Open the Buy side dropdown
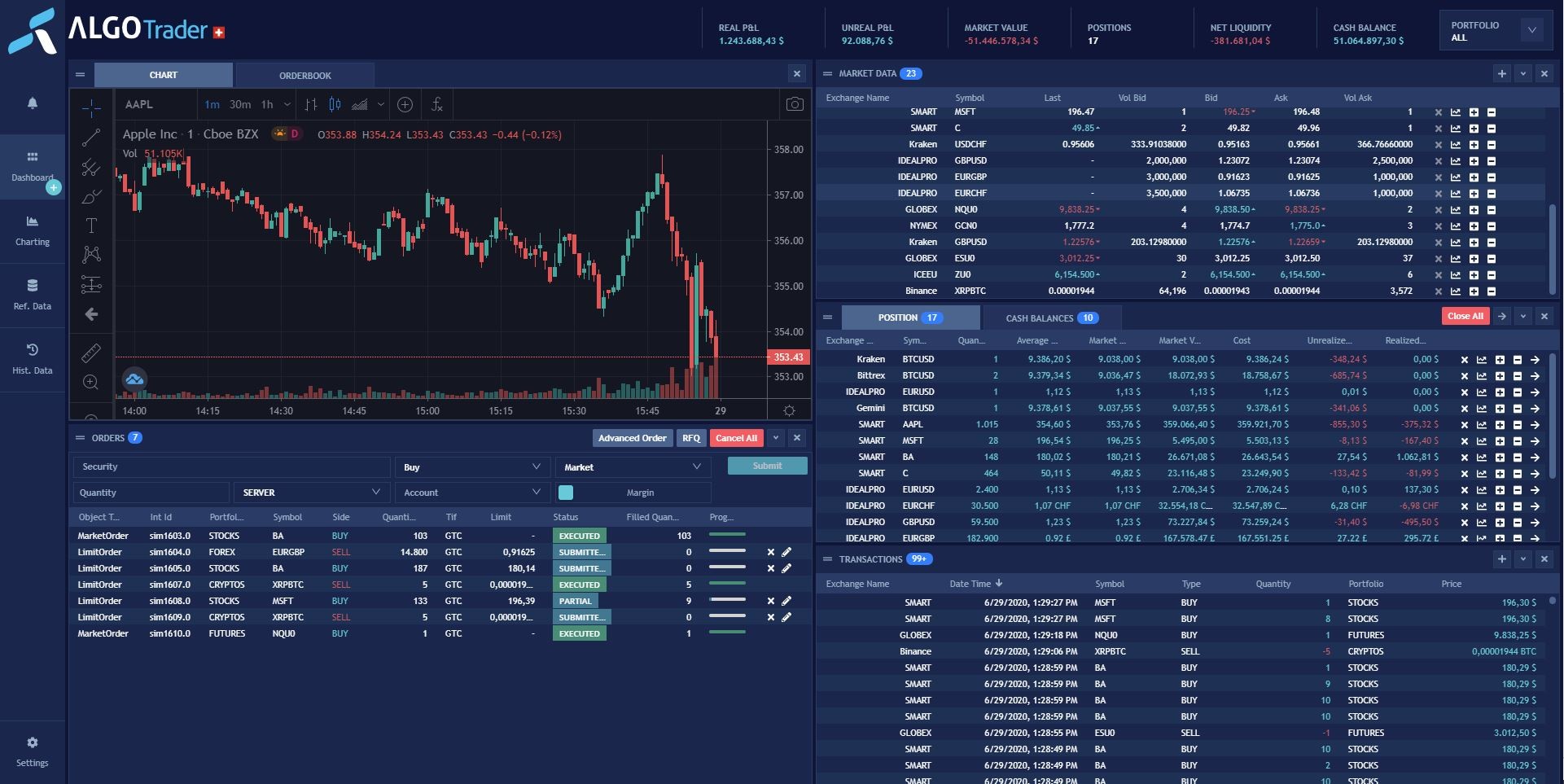The width and height of the screenshot is (1564, 784). tap(472, 467)
